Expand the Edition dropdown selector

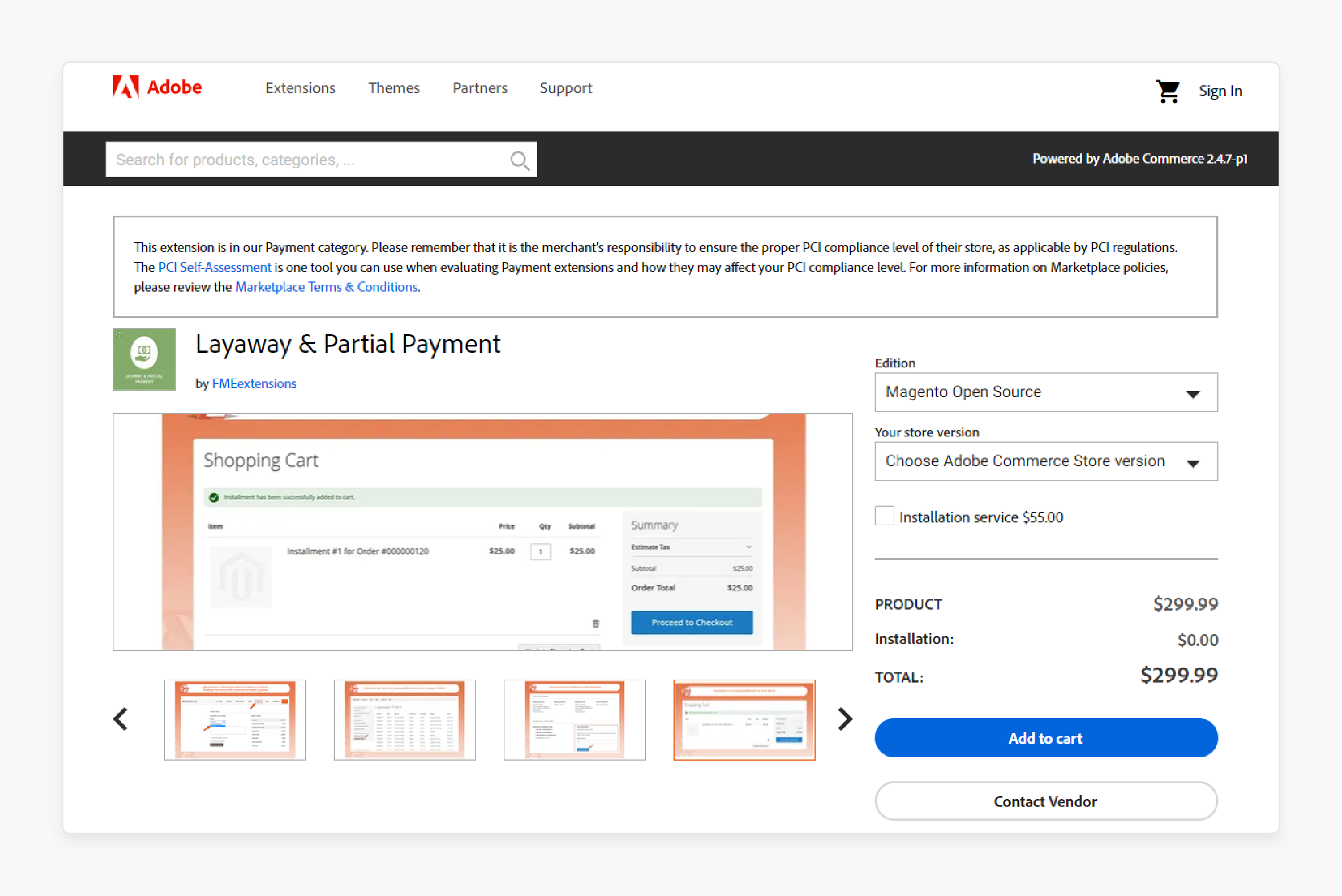1045,392
